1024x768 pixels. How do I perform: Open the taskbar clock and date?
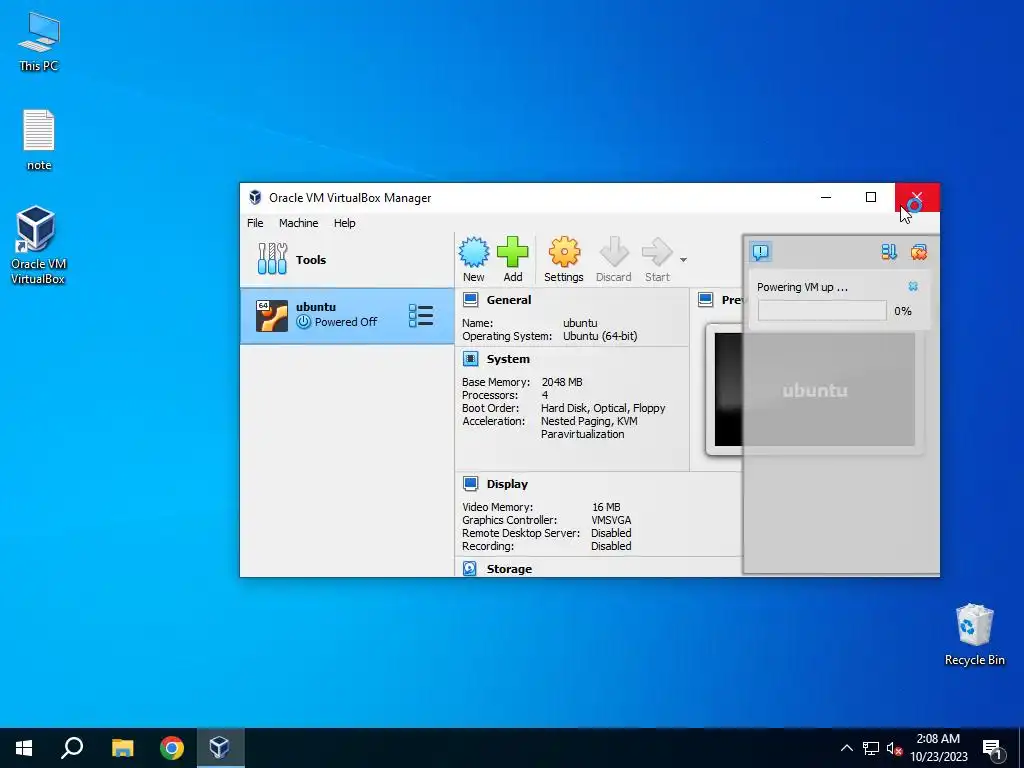[938, 748]
